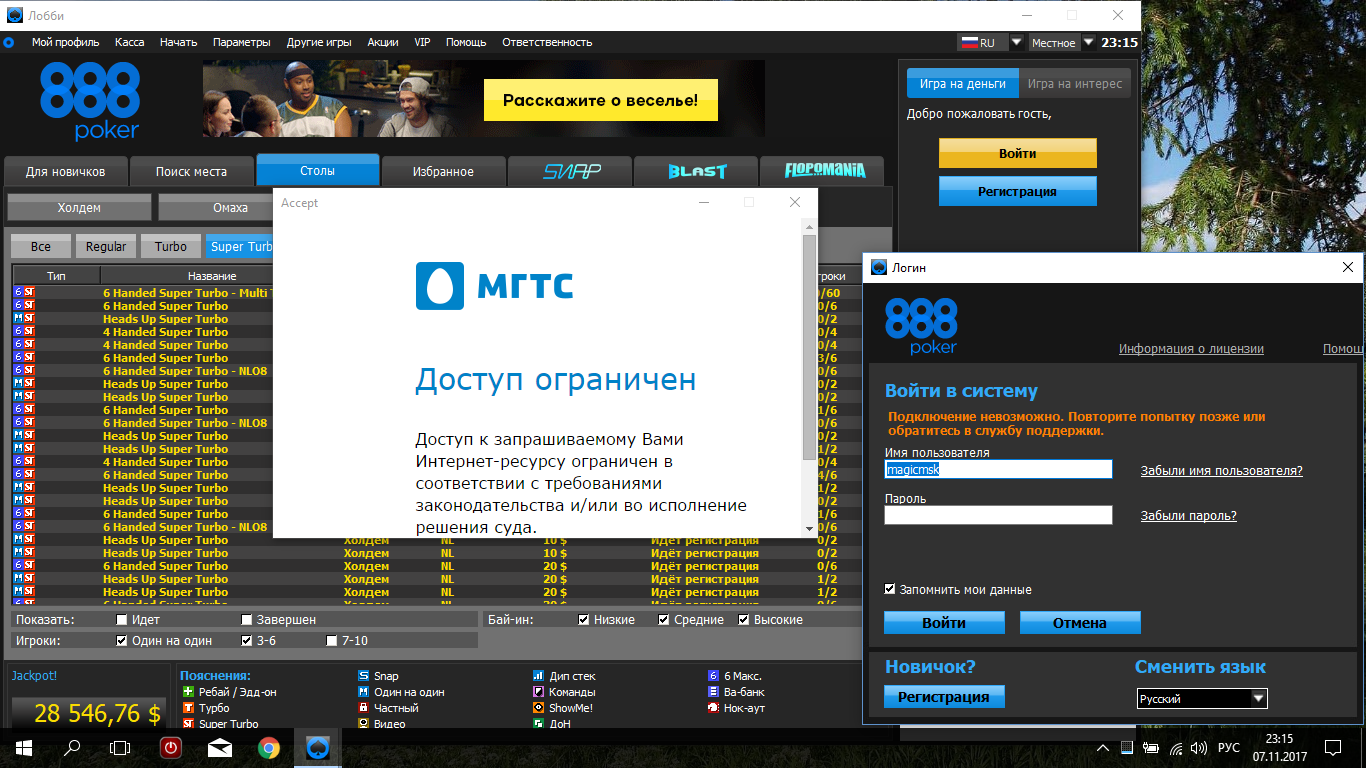1366x768 pixels.
Task: Open the Mail app on the taskbar
Action: click(x=220, y=747)
